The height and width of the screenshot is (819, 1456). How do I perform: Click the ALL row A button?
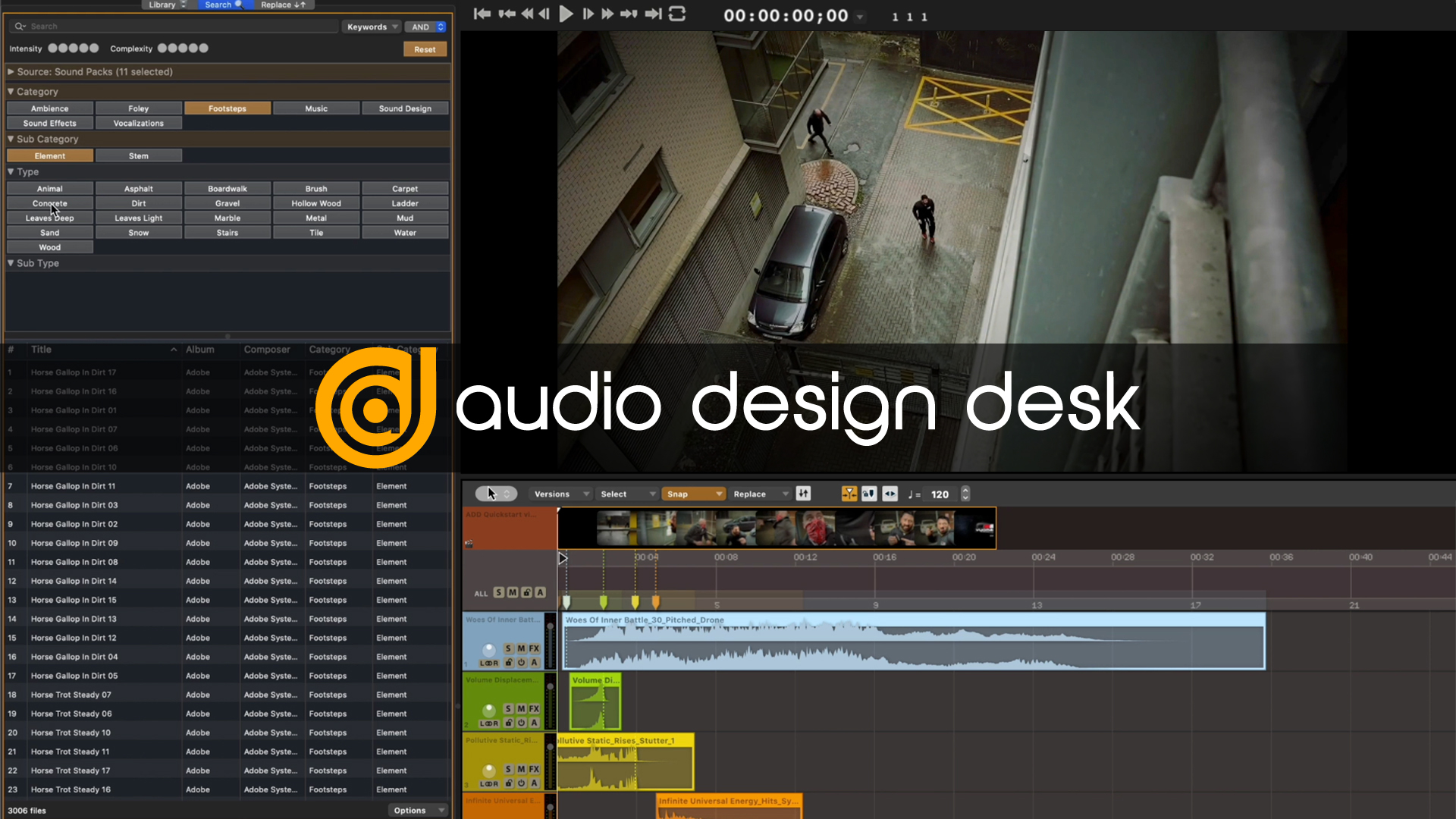(540, 592)
